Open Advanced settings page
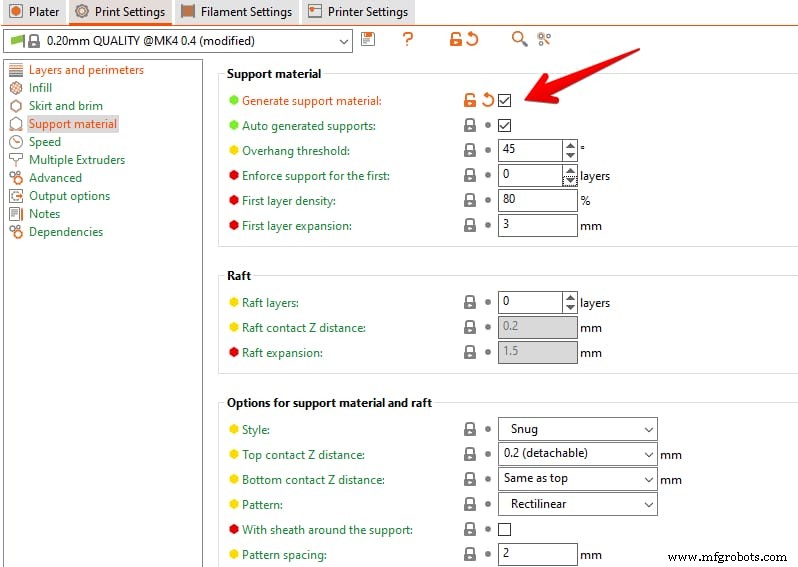Image resolution: width=798 pixels, height=567 pixels. tap(55, 178)
